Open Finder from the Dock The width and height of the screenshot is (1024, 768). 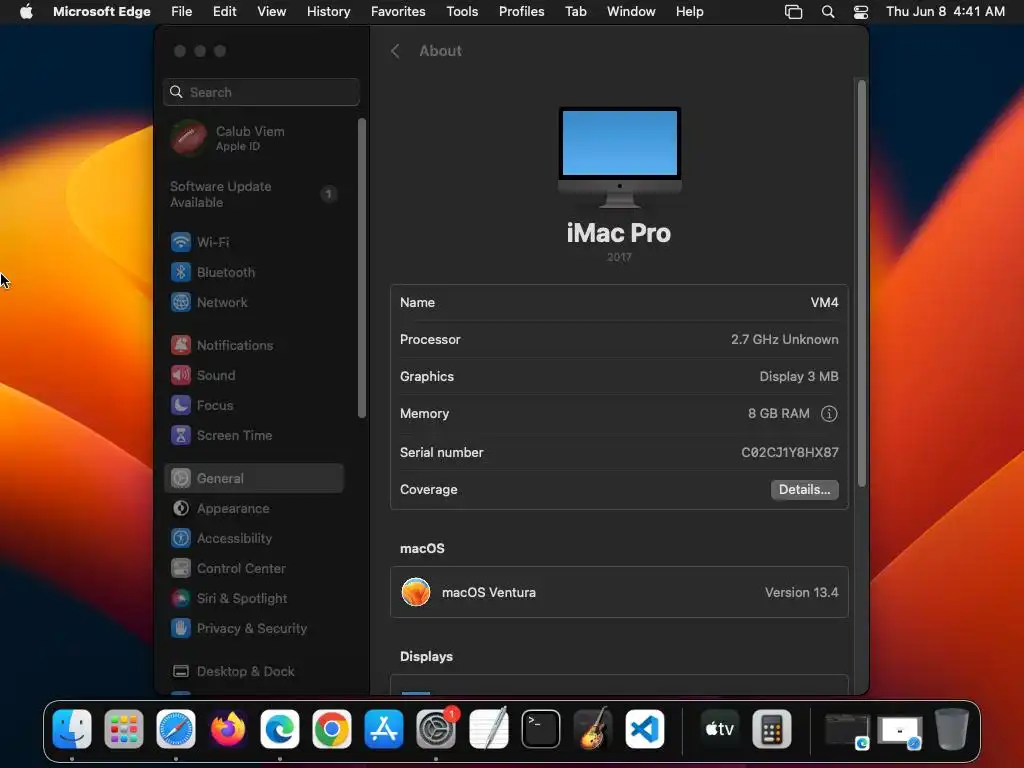(x=72, y=729)
